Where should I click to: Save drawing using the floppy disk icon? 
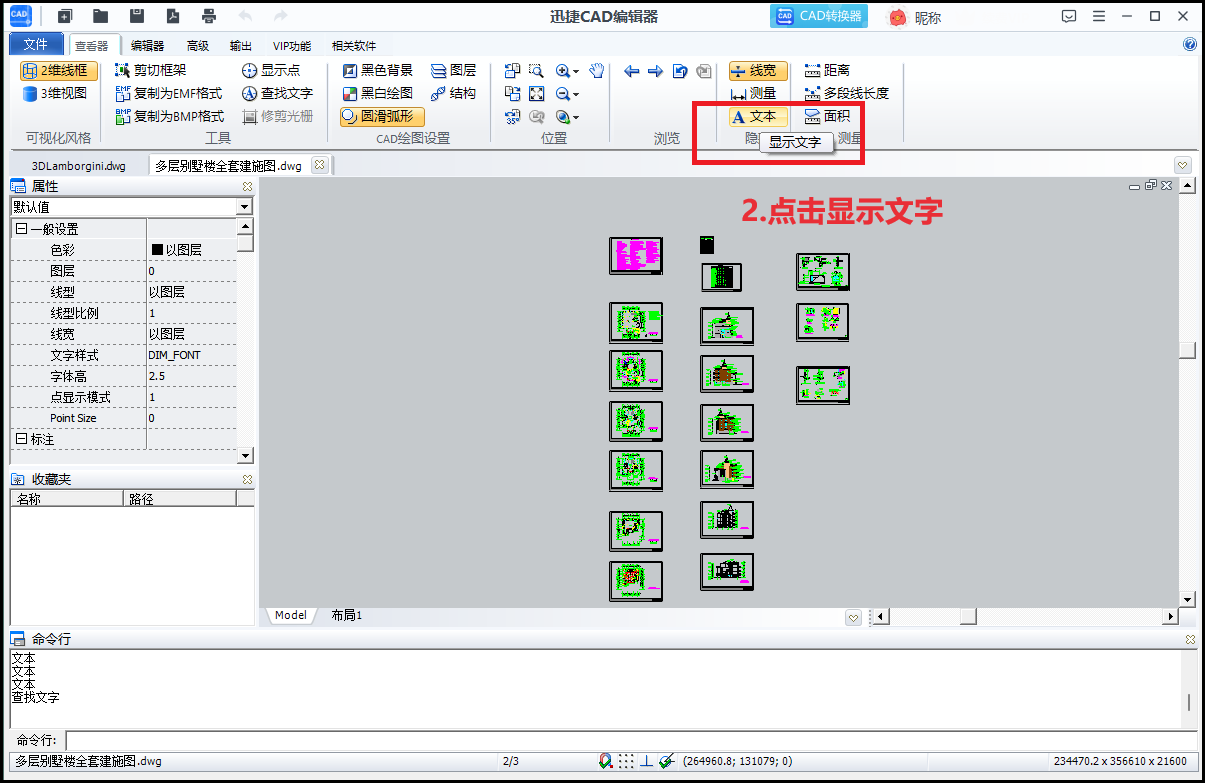coord(137,16)
